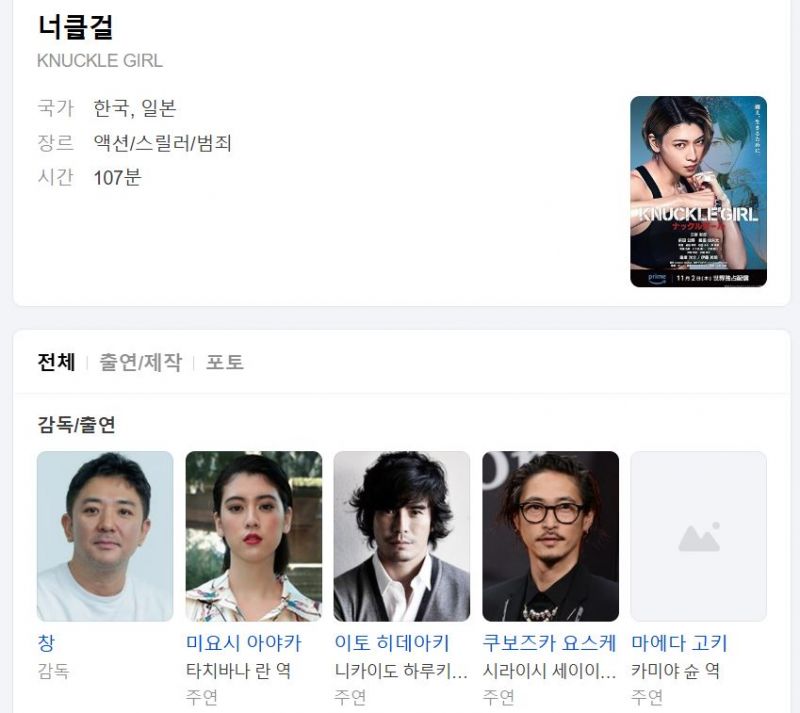This screenshot has height=713, width=800.
Task: Click 미요시 아야카's profile photo
Action: pos(254,536)
